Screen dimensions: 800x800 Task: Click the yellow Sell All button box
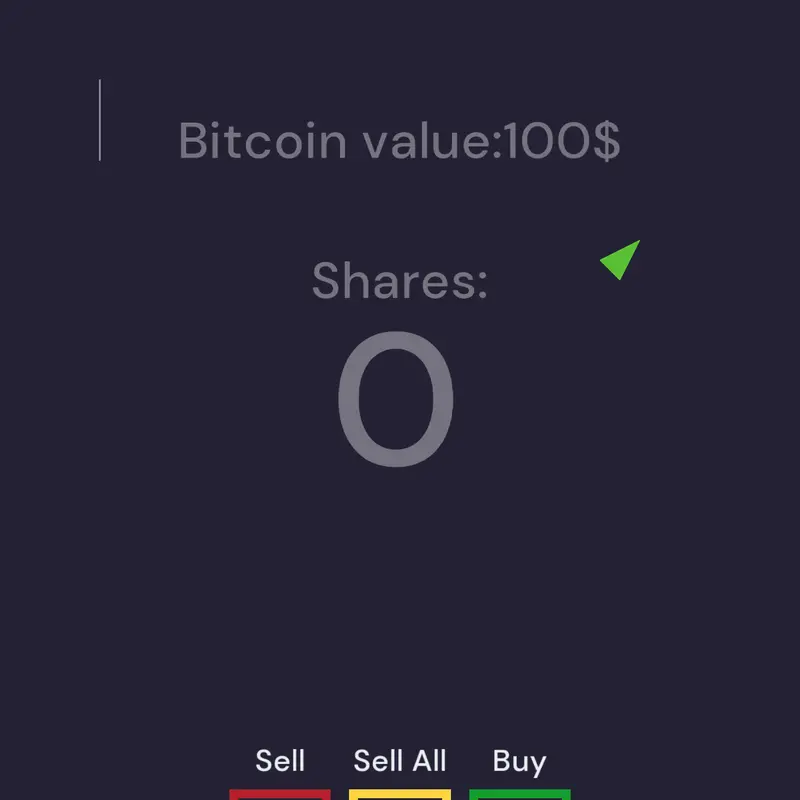tap(399, 794)
